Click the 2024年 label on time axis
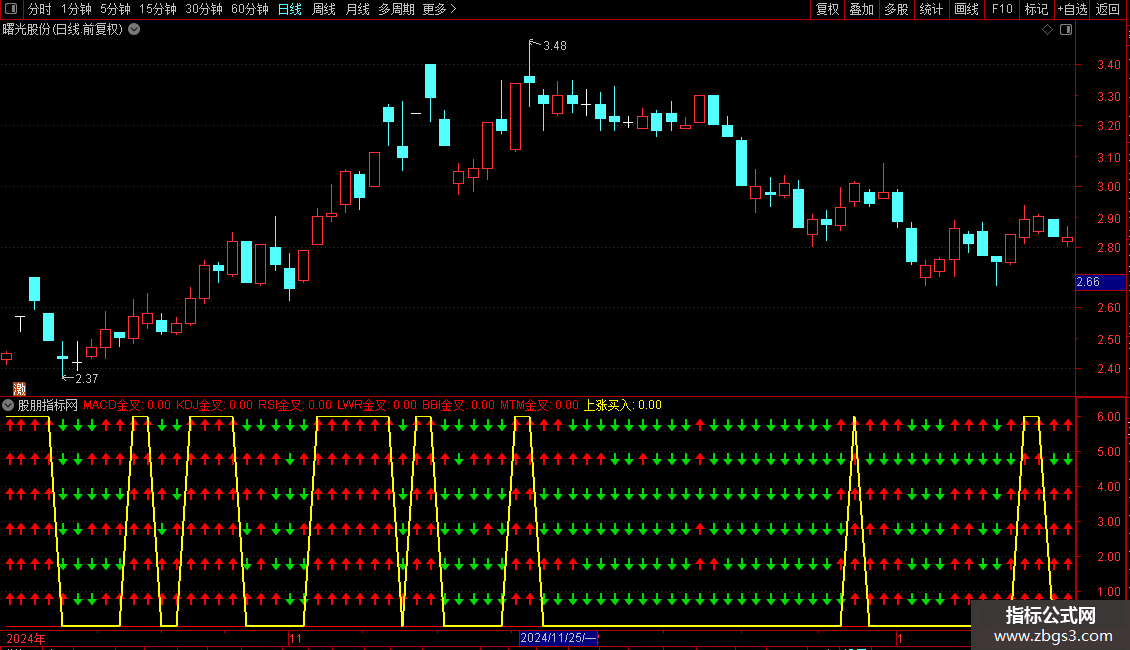Image resolution: width=1130 pixels, height=650 pixels. click(x=26, y=638)
